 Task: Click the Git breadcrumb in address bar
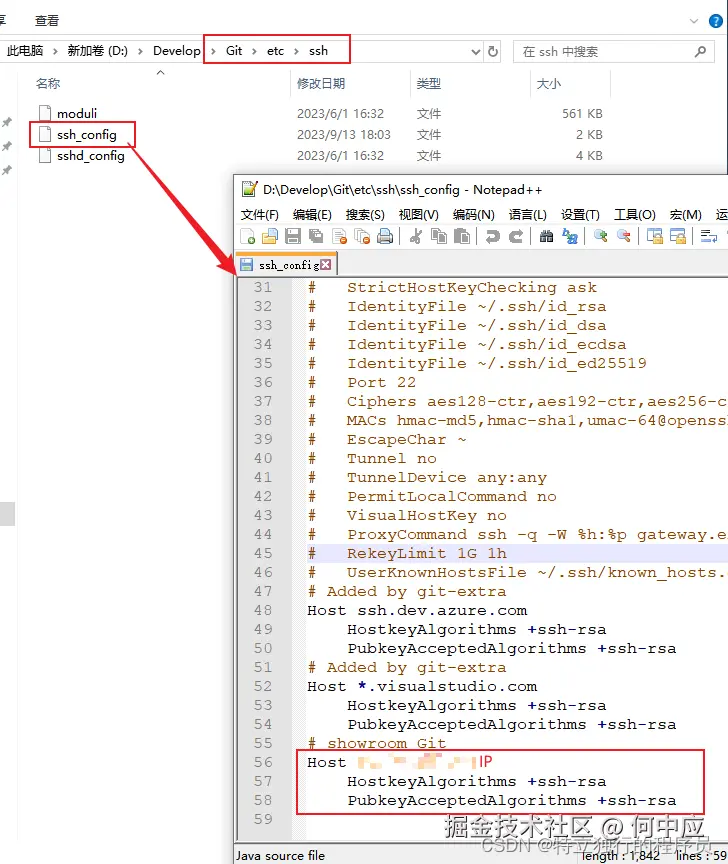coord(234,51)
